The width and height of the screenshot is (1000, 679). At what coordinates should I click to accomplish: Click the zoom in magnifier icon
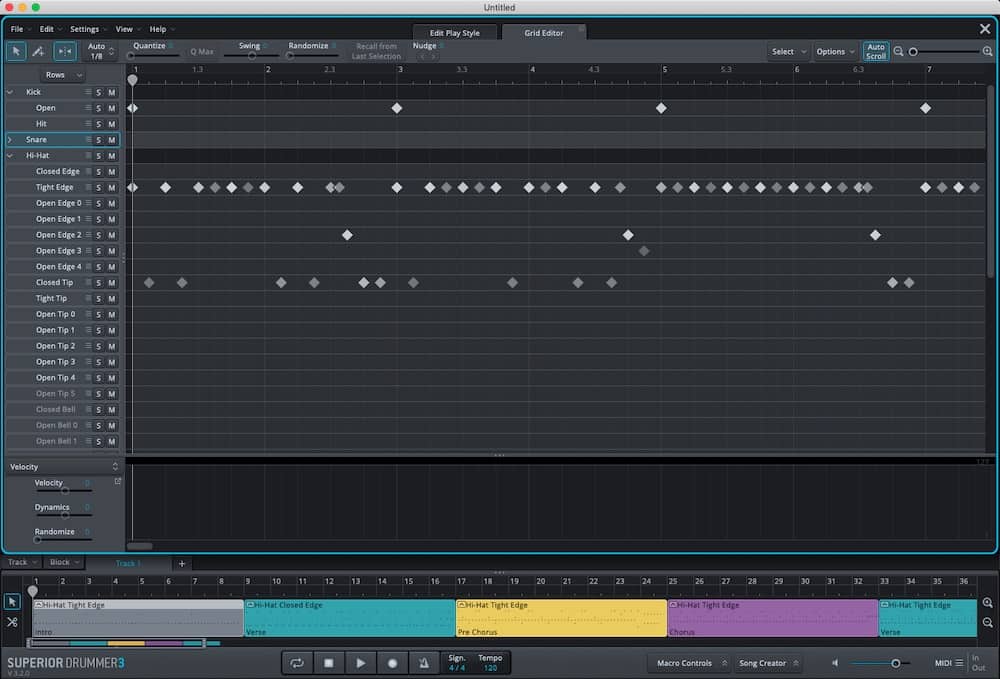pyautogui.click(x=987, y=51)
